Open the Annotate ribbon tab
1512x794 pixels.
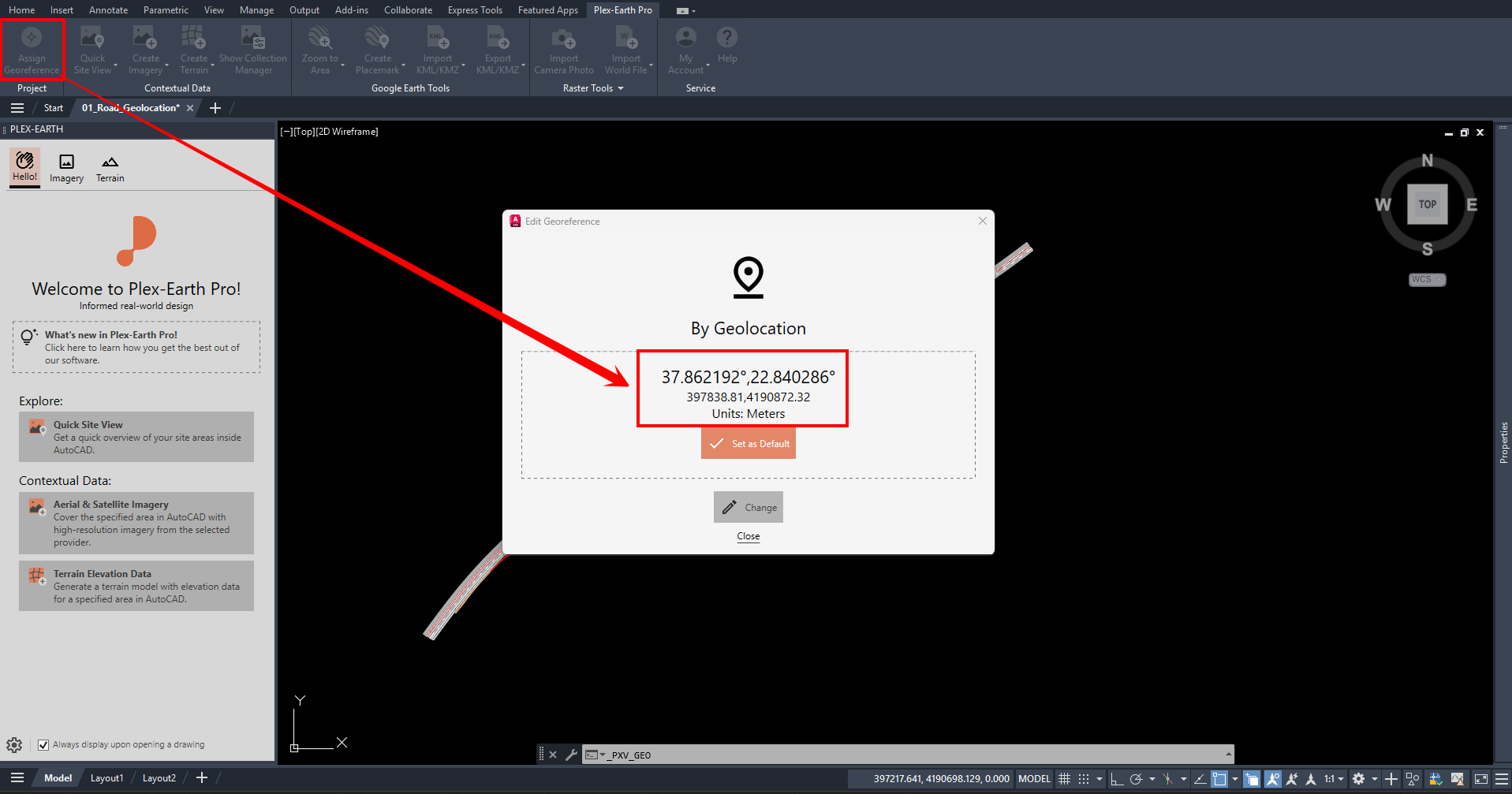[108, 10]
